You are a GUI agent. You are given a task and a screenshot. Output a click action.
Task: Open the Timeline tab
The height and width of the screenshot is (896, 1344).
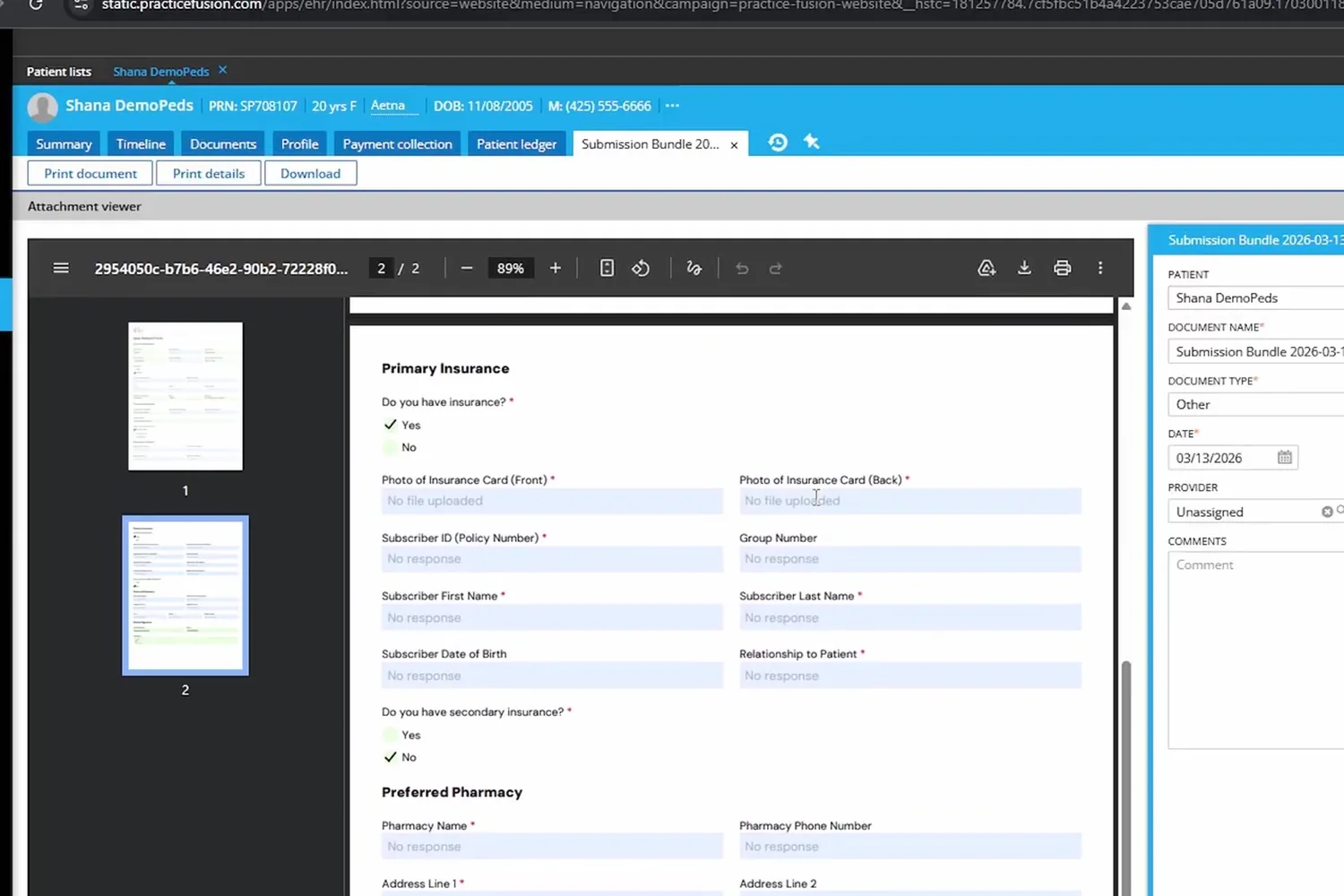(x=141, y=143)
